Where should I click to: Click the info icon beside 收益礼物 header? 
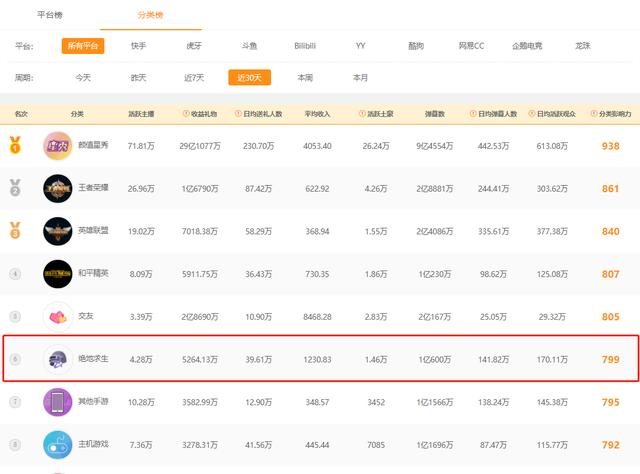pos(186,113)
